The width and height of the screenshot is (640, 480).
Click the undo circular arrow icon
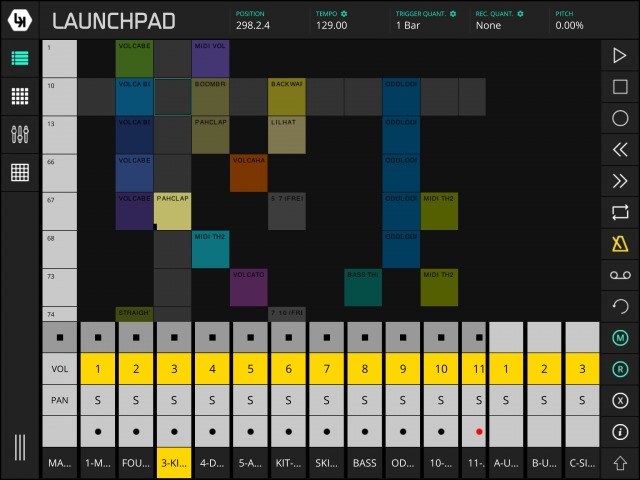click(x=619, y=304)
